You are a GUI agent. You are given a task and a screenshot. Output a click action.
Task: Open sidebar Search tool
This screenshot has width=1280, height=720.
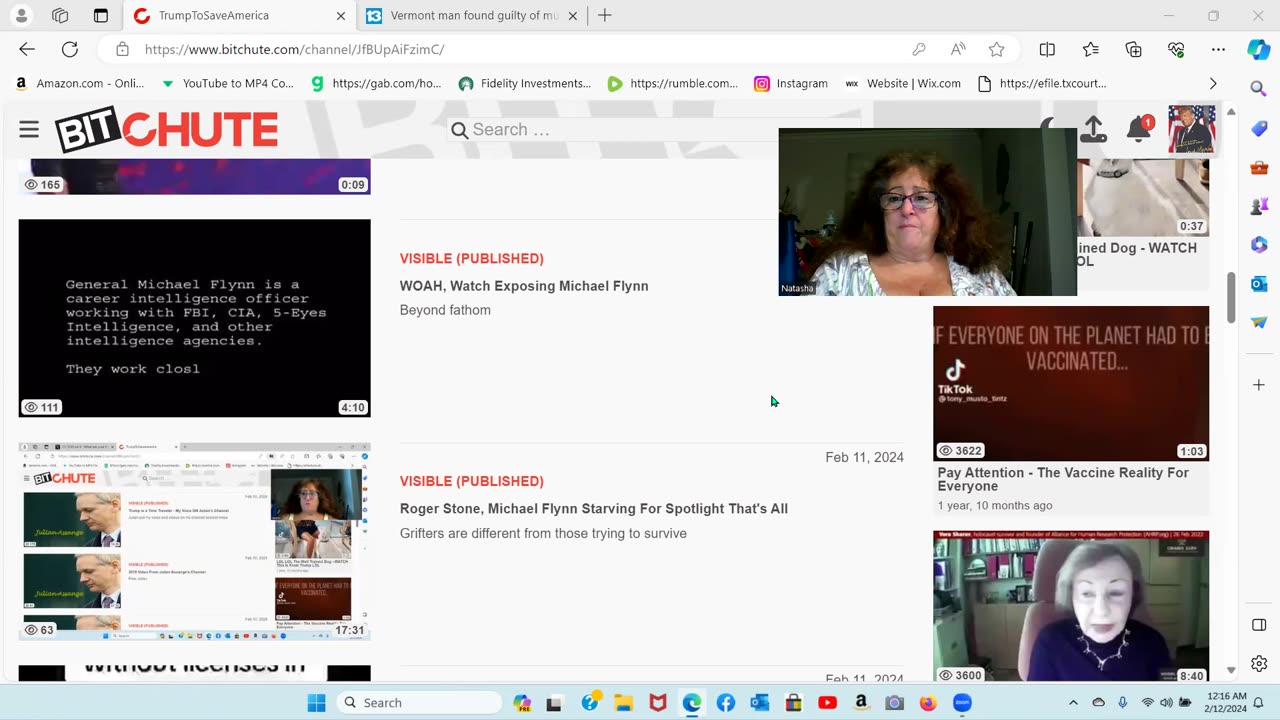pos(1259,90)
